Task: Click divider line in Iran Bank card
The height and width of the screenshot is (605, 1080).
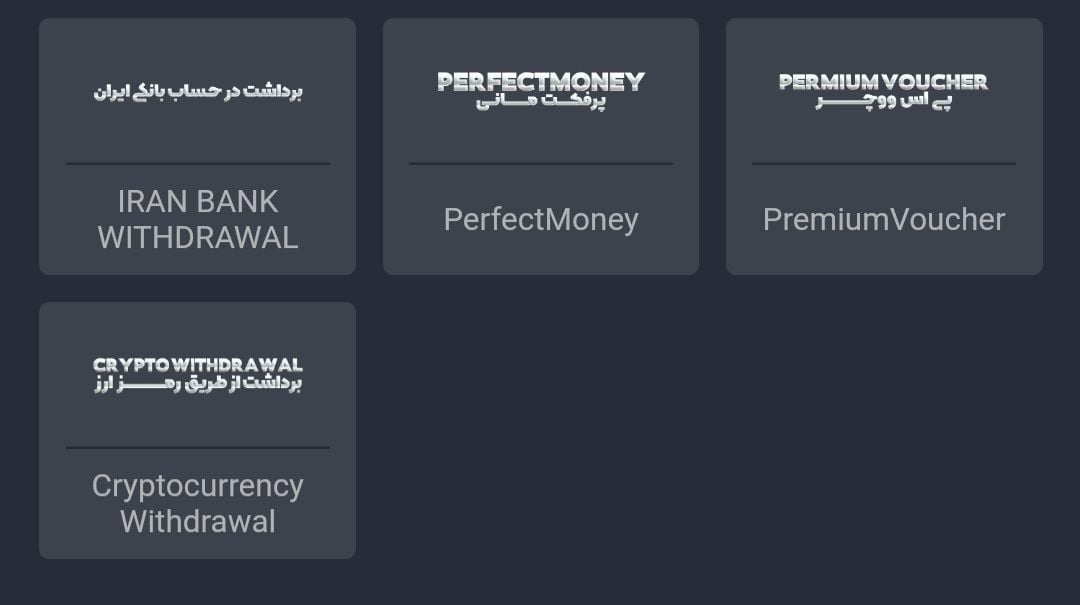Action: pos(197,163)
